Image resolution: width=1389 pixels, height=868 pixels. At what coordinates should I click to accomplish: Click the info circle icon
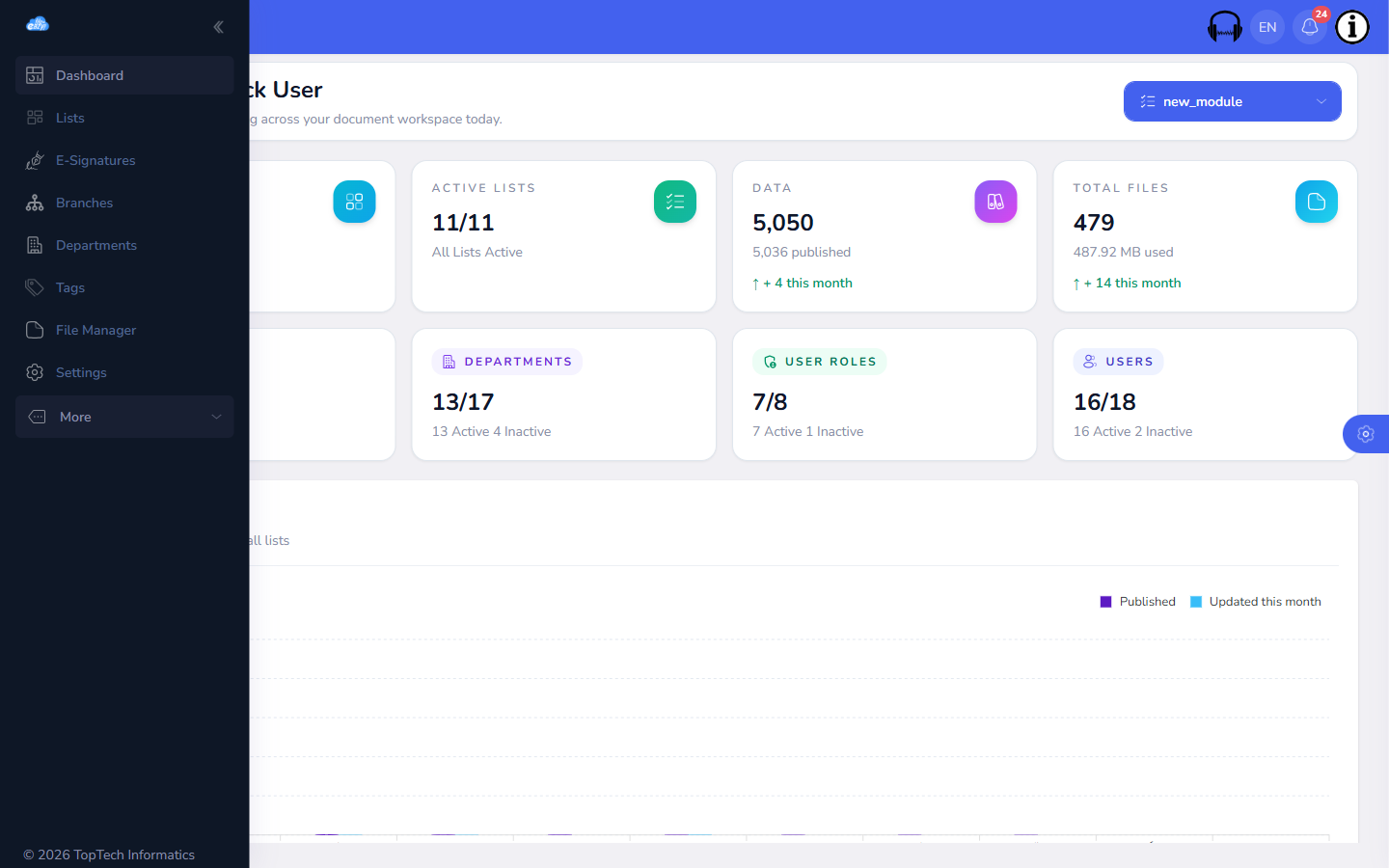(1352, 27)
